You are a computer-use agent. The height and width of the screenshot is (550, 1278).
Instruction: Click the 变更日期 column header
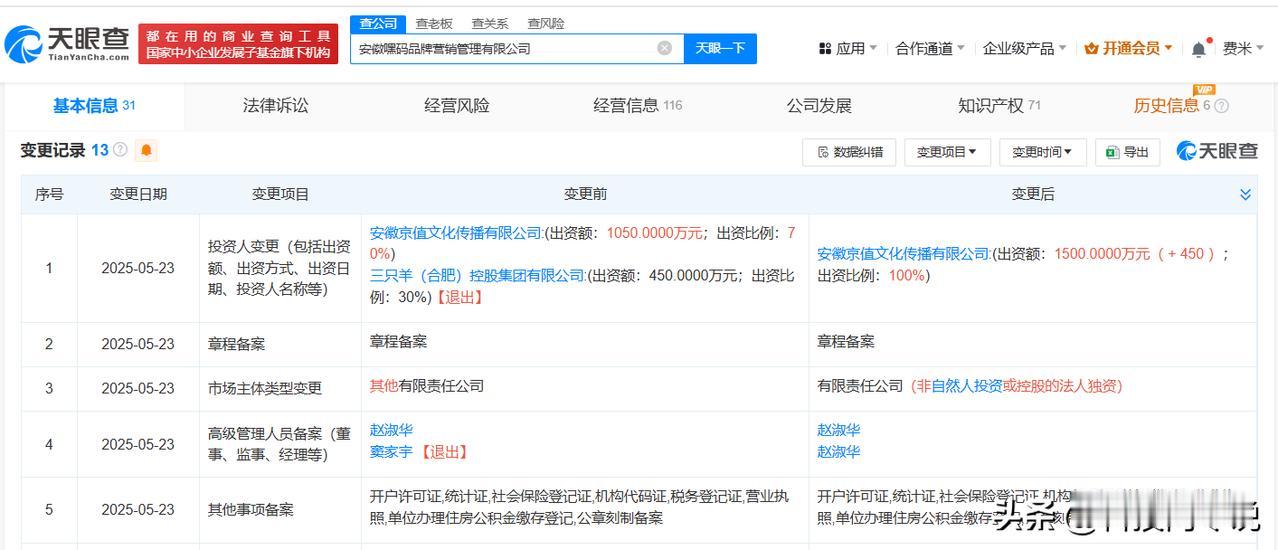(138, 194)
